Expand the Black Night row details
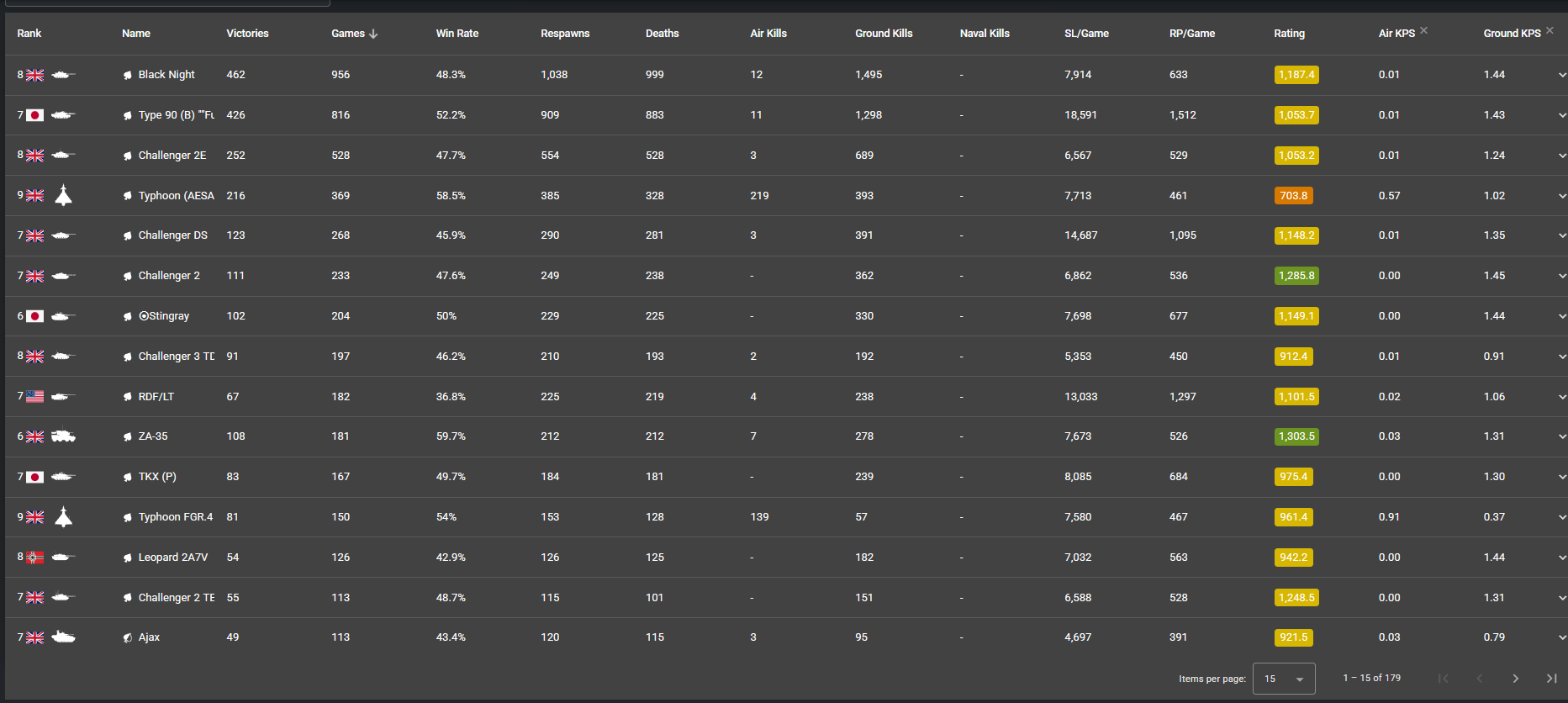This screenshot has width=1568, height=703. (x=1561, y=75)
